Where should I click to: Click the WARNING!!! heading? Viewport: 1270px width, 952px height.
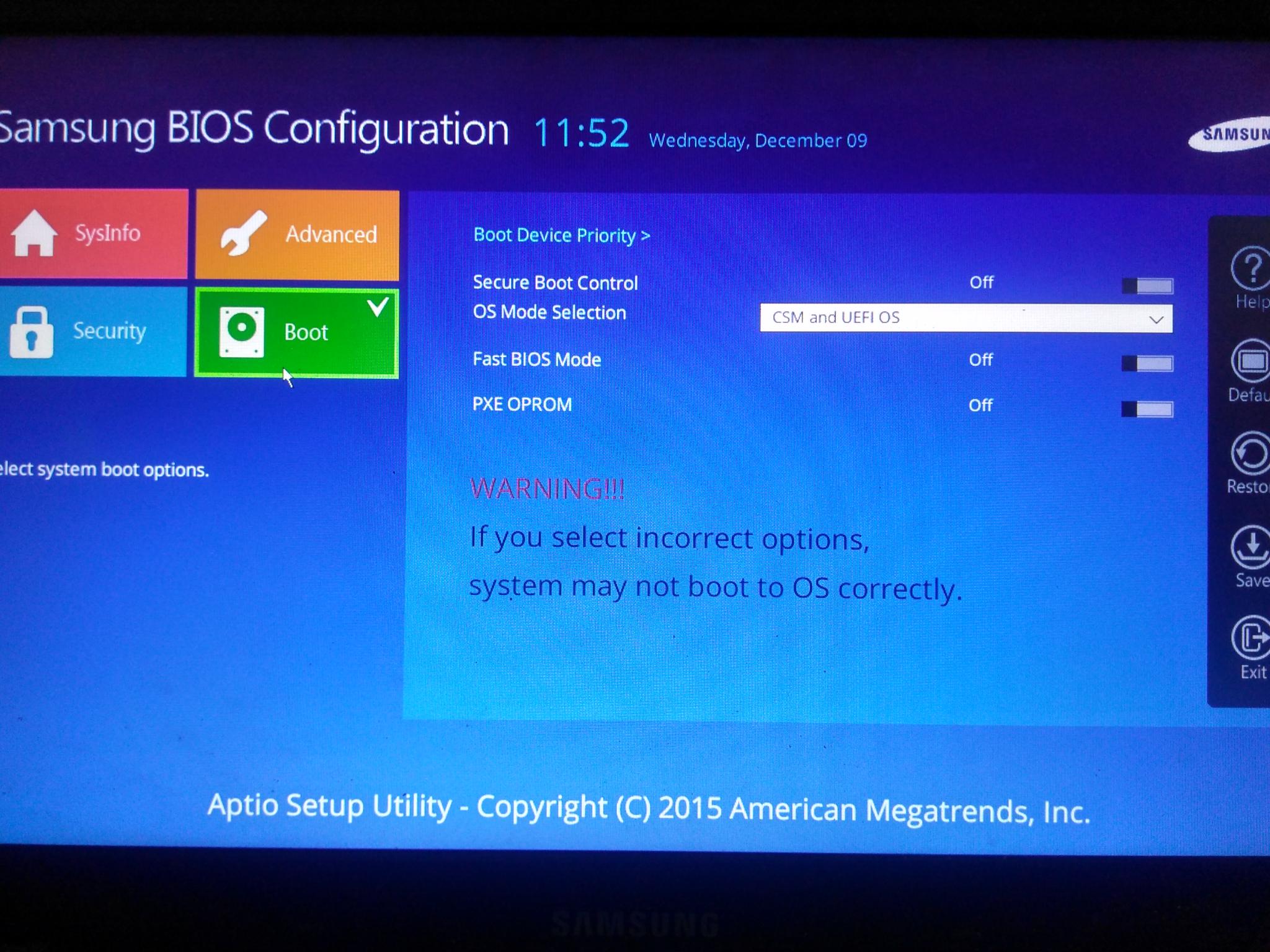click(547, 489)
